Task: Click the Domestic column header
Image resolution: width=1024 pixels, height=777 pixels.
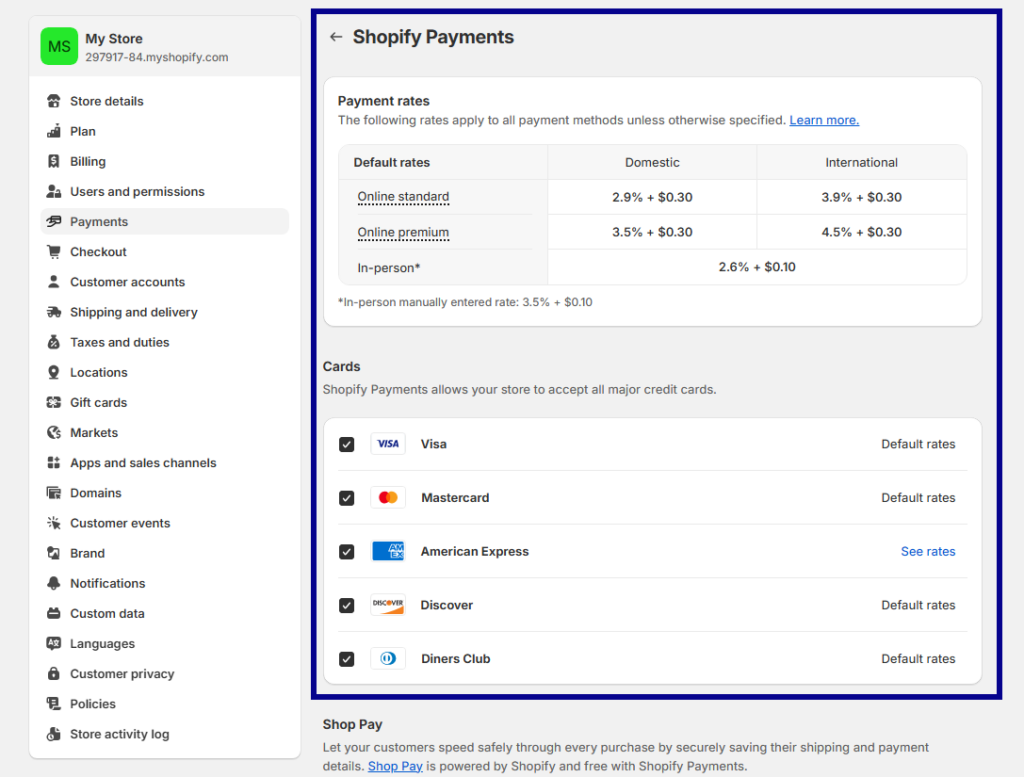Action: tap(652, 163)
